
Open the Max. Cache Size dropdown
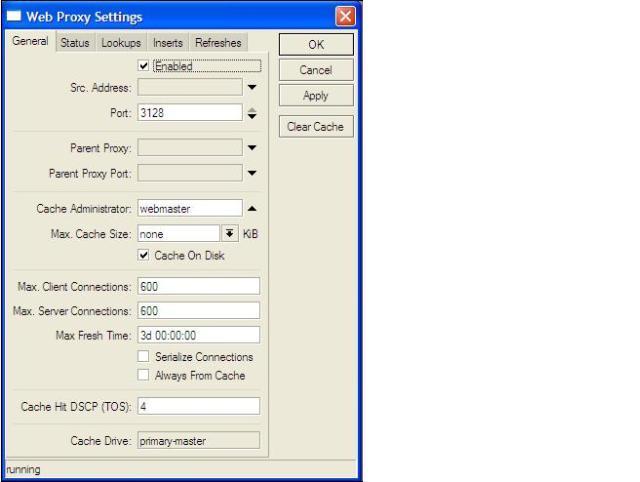(230, 234)
